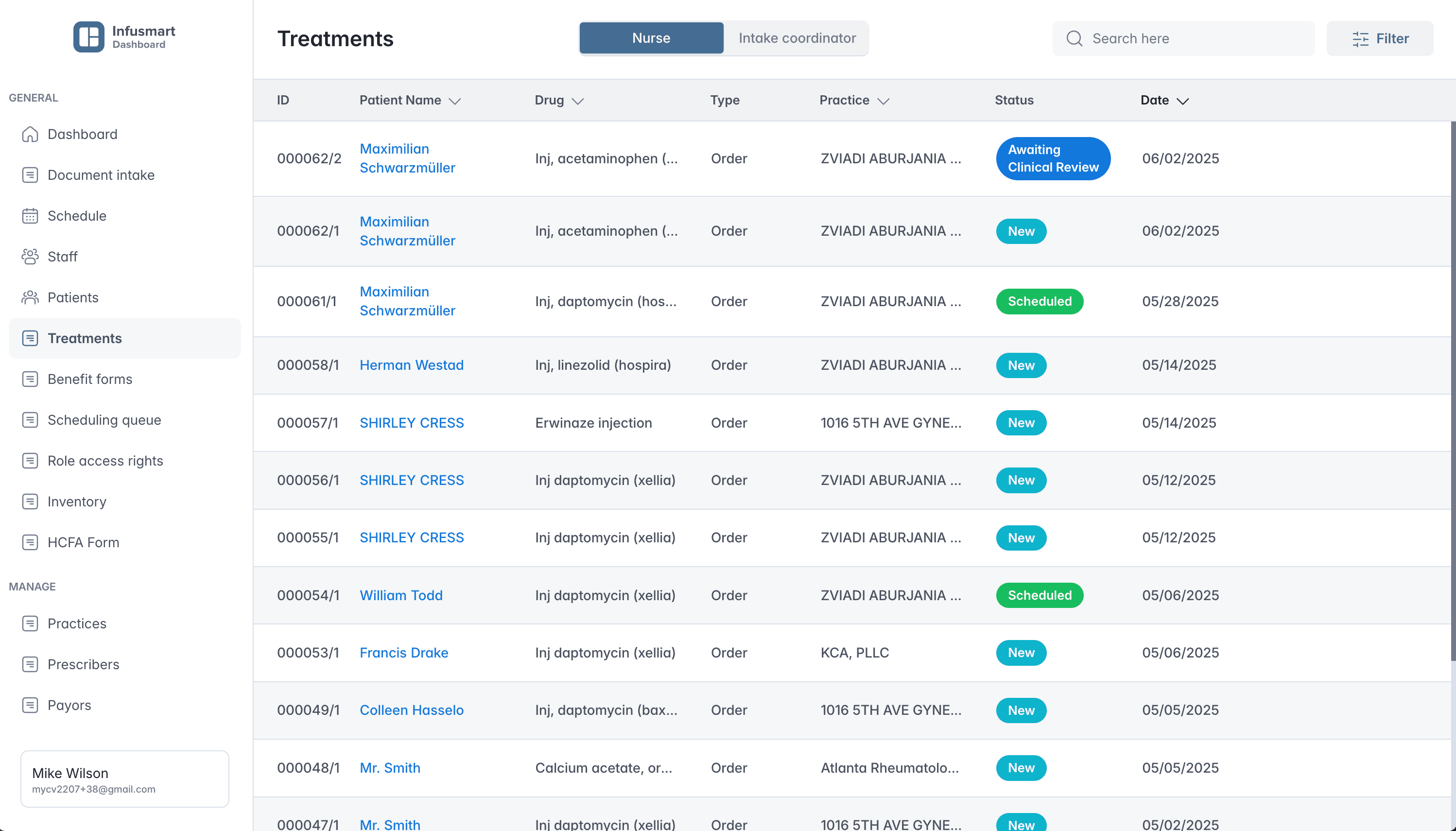Open Scheduling queue menu item
The height and width of the screenshot is (831, 1456).
(x=104, y=420)
